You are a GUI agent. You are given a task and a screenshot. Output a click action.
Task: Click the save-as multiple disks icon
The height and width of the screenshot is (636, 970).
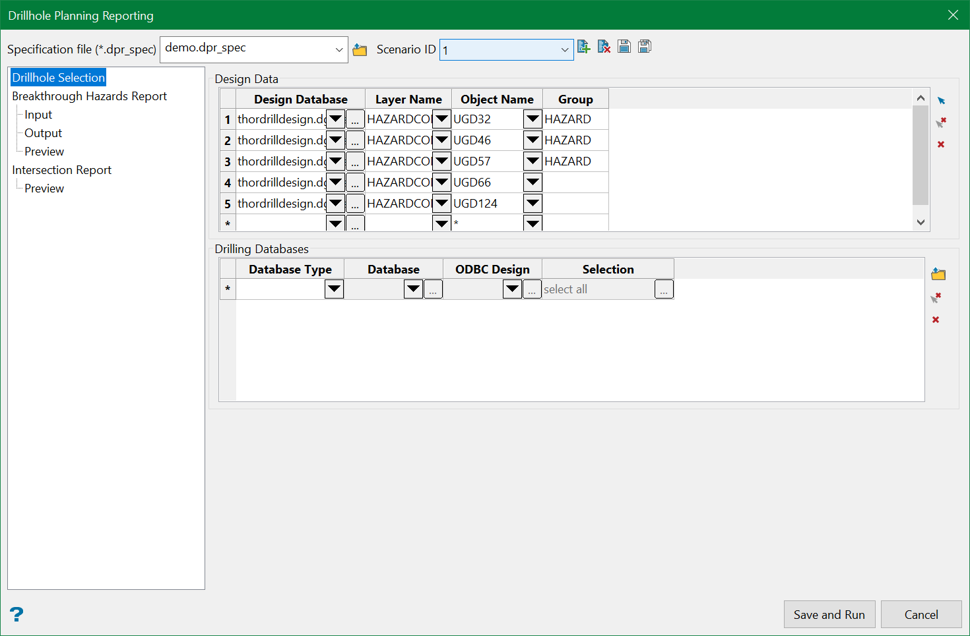coord(645,47)
